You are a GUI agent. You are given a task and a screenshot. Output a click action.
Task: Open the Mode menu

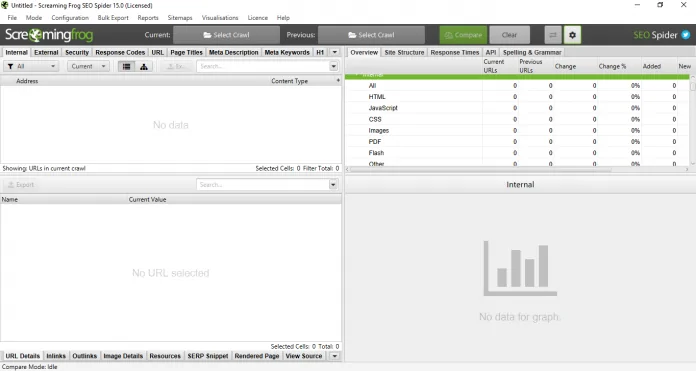point(34,18)
